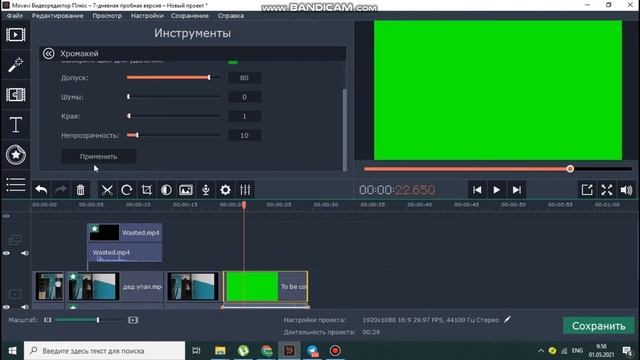Screen dimensions: 640x360
Task: Mute the overlay track audio
Action: (24, 253)
